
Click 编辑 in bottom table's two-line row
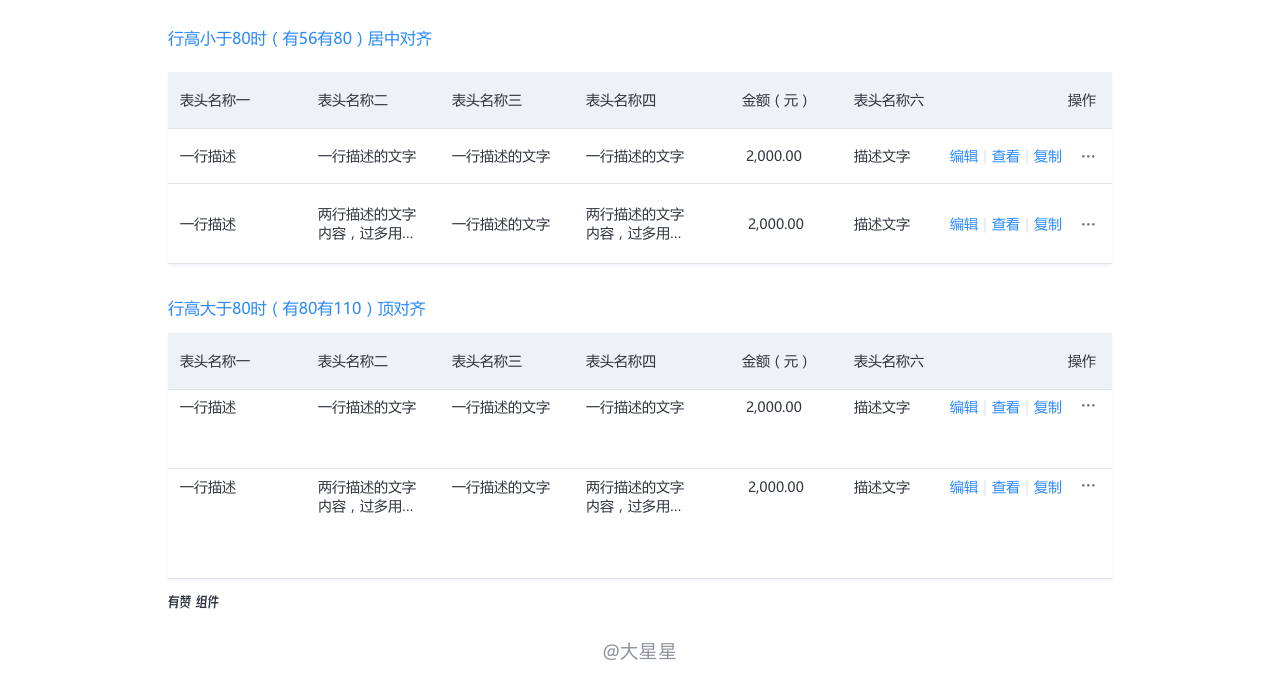click(964, 487)
